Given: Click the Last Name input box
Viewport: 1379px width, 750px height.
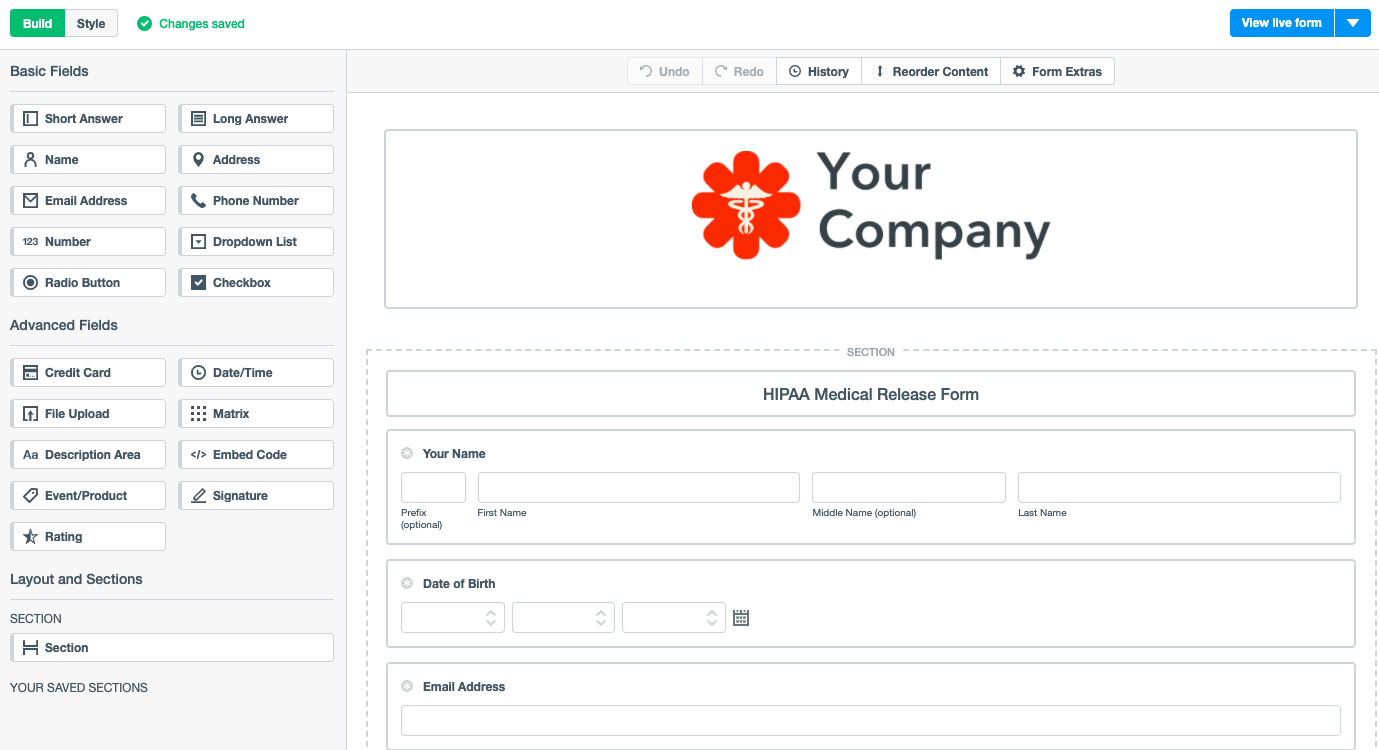Looking at the screenshot, I should pyautogui.click(x=1179, y=487).
